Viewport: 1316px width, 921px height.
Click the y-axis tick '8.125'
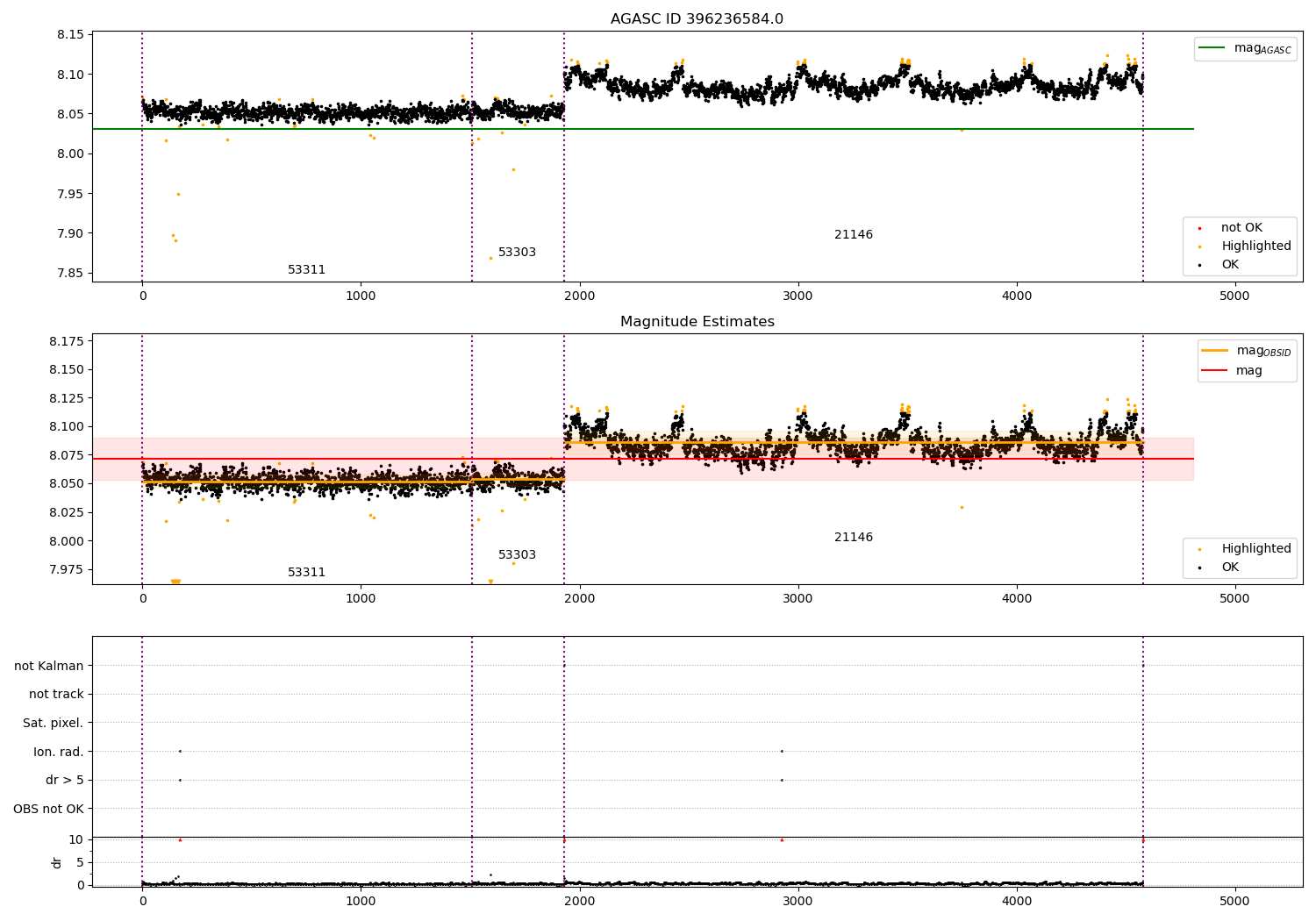click(x=67, y=398)
